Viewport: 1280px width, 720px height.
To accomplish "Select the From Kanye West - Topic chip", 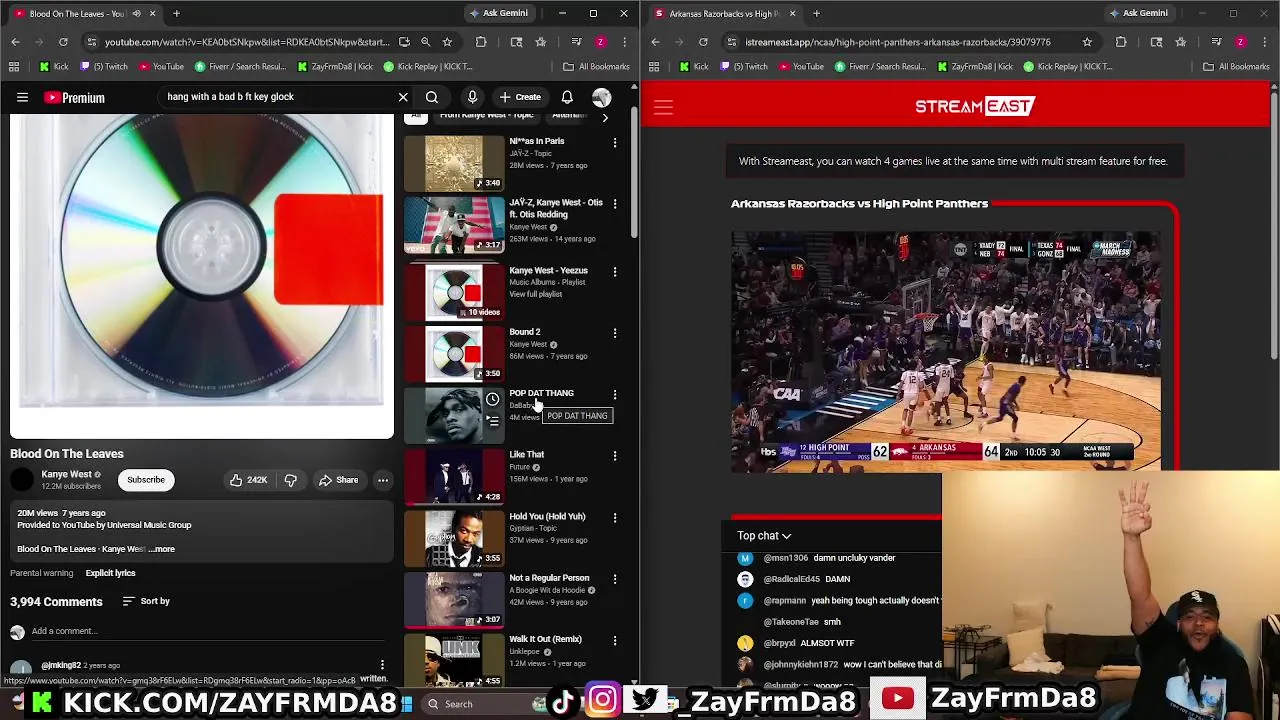I will click(x=486, y=116).
